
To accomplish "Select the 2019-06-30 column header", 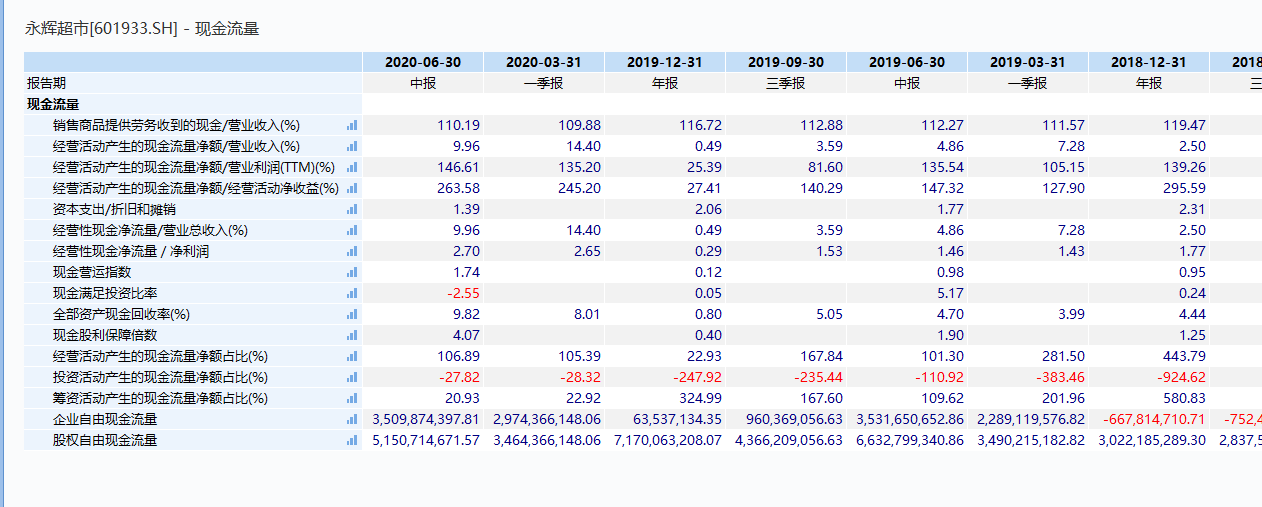I will point(907,62).
